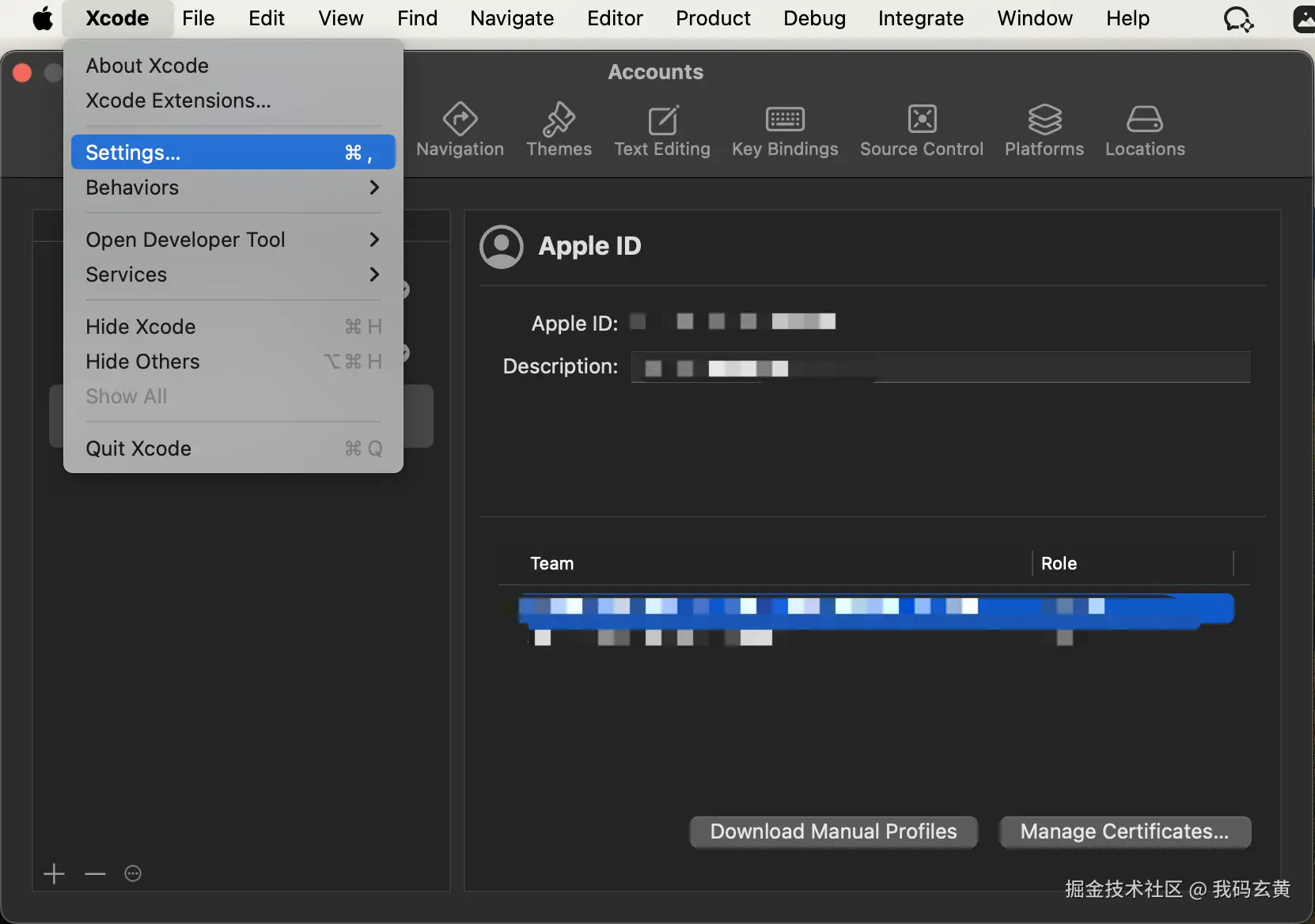The height and width of the screenshot is (924, 1315).
Task: Expand the Open Developer Tool submenu
Action: pyautogui.click(x=233, y=240)
